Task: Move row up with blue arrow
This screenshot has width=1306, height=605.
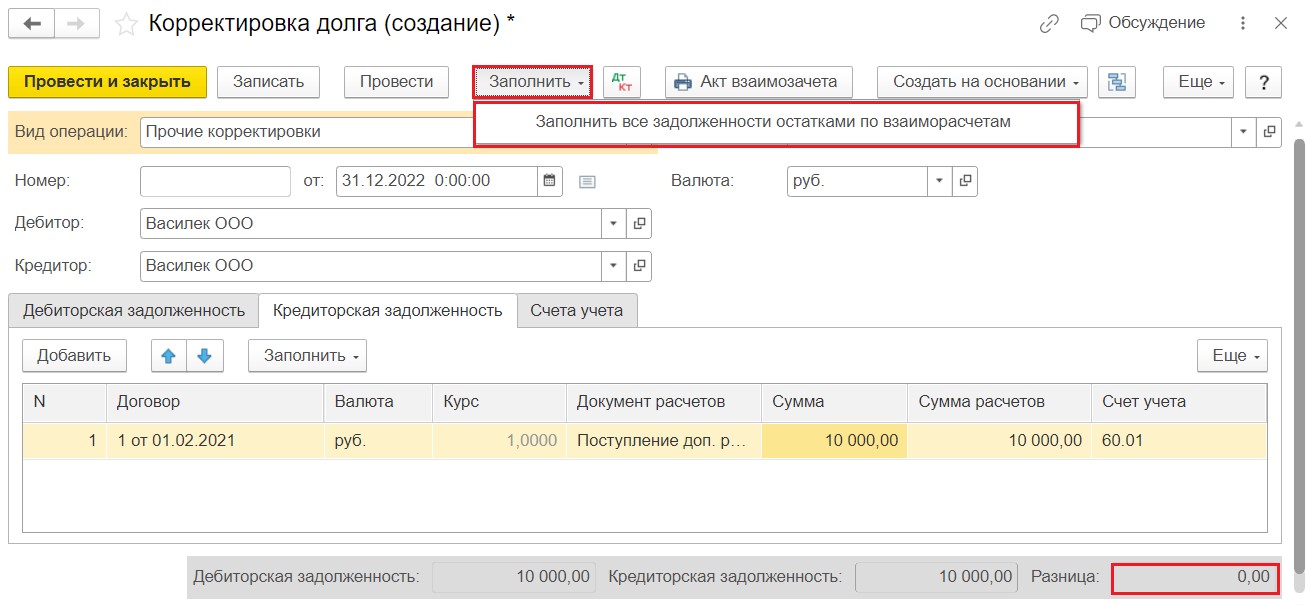Action: point(169,355)
